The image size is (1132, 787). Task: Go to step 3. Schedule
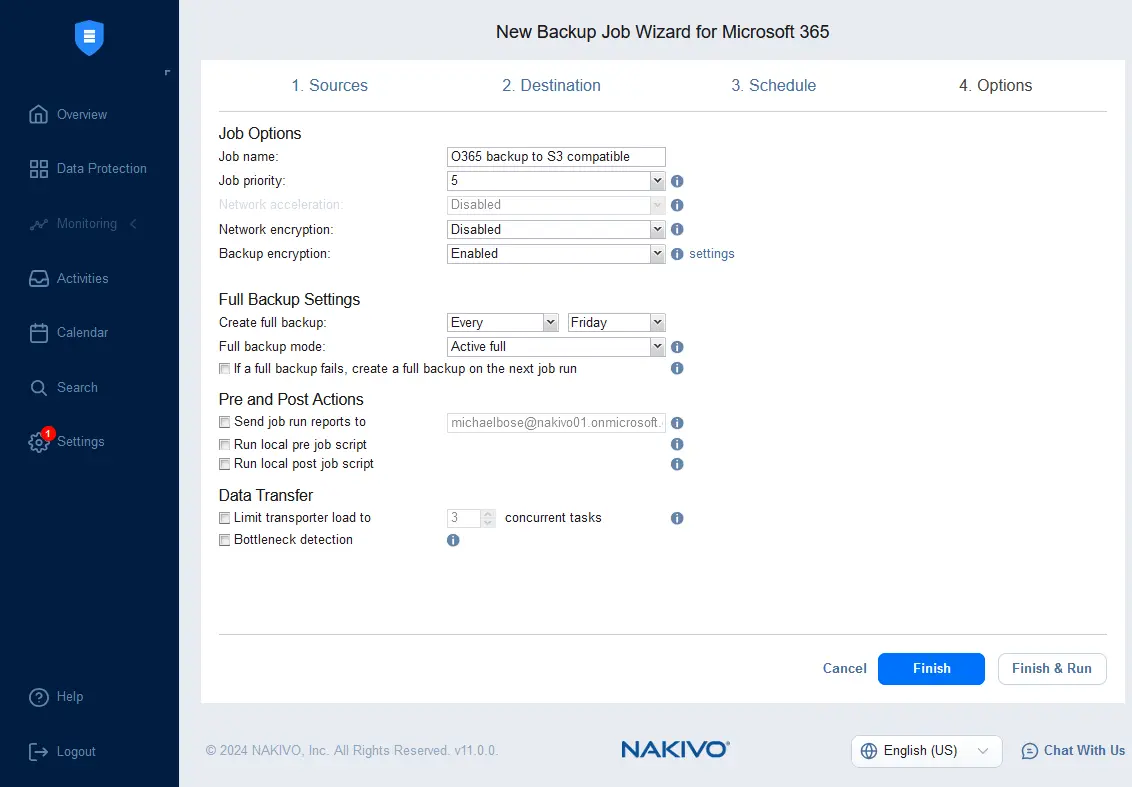773,85
